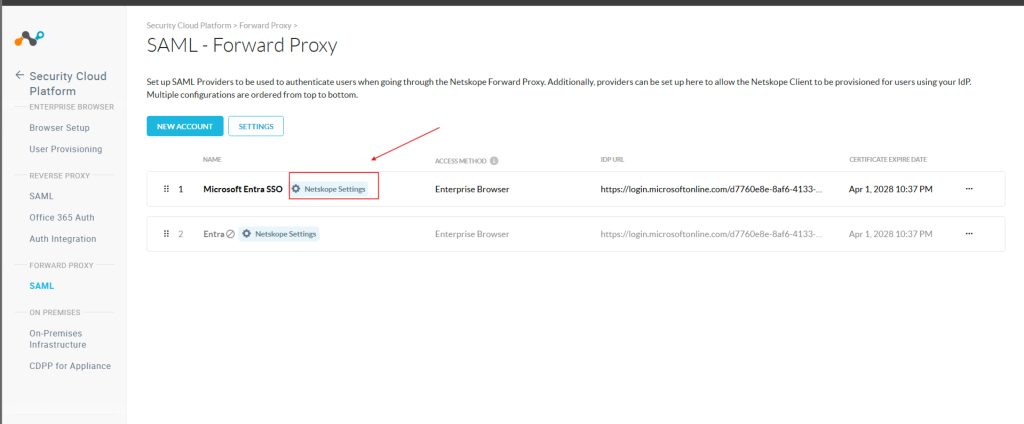
Task: Click the Security Cloud Platform sidebar title
Action: [x=68, y=84]
